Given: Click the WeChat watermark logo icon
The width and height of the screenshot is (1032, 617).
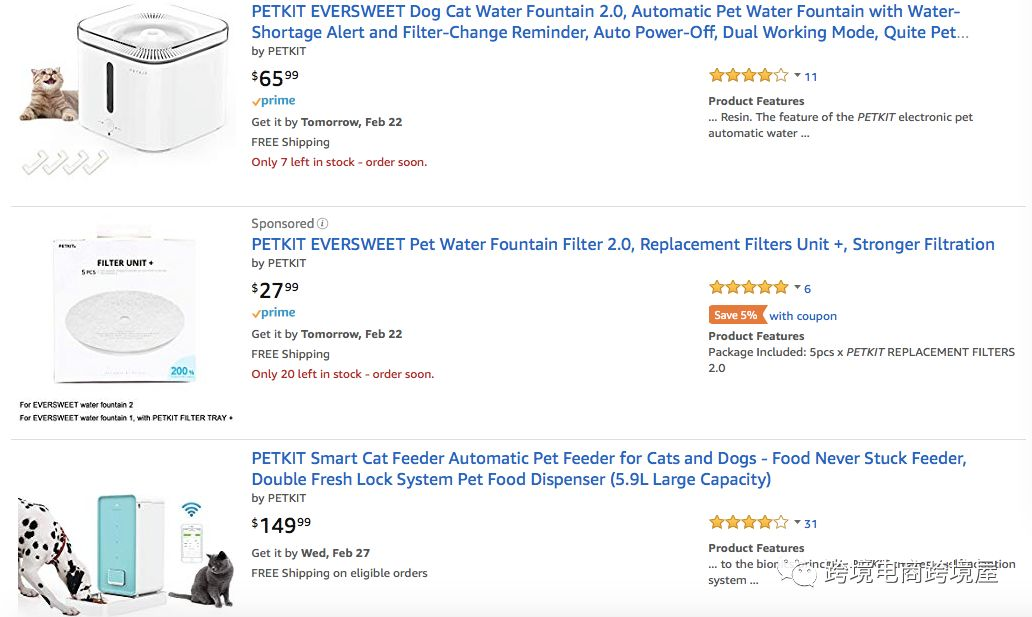Looking at the screenshot, I should pyautogui.click(x=797, y=572).
